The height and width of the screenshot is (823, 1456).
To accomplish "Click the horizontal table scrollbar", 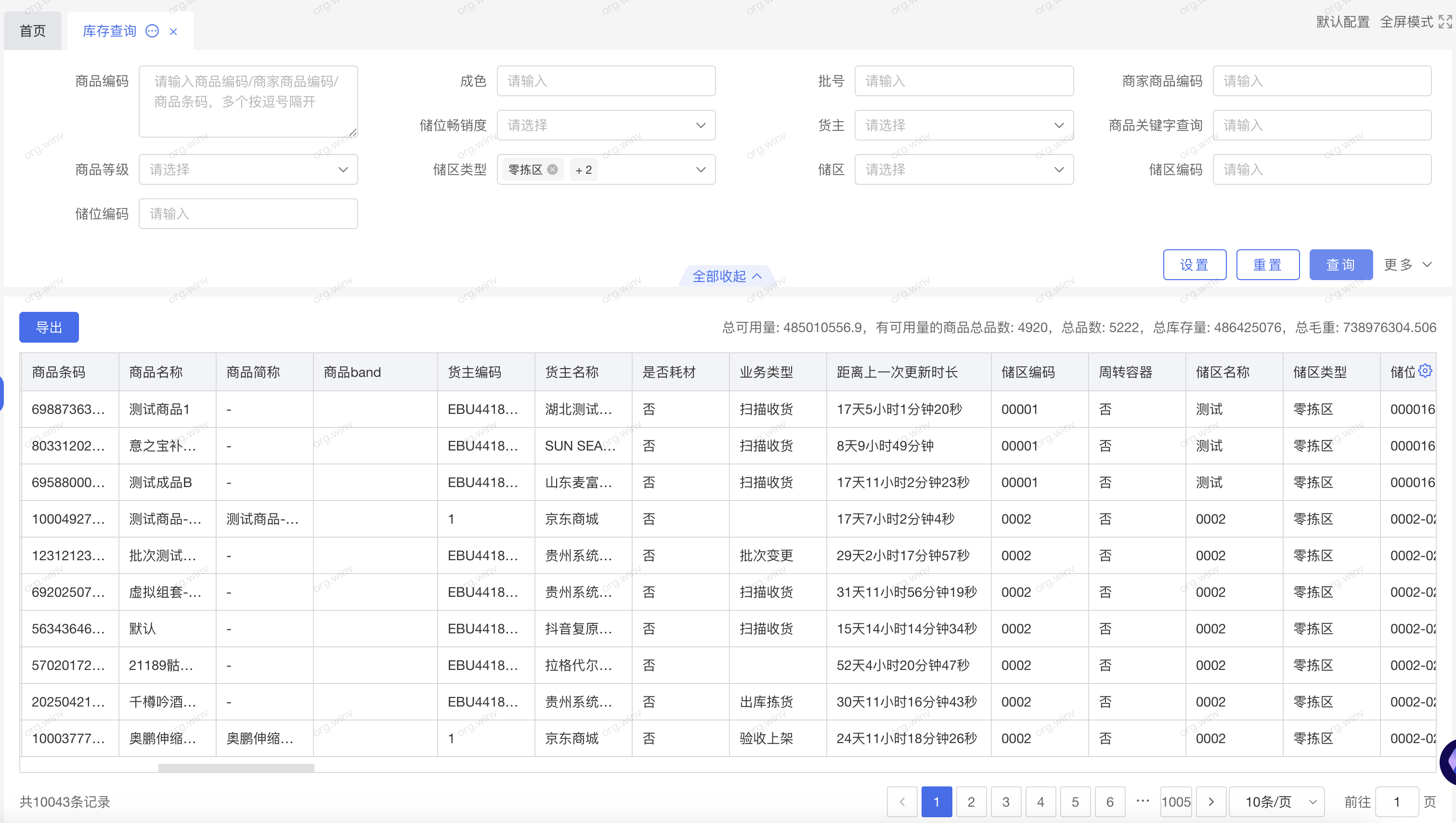I will pos(236,768).
